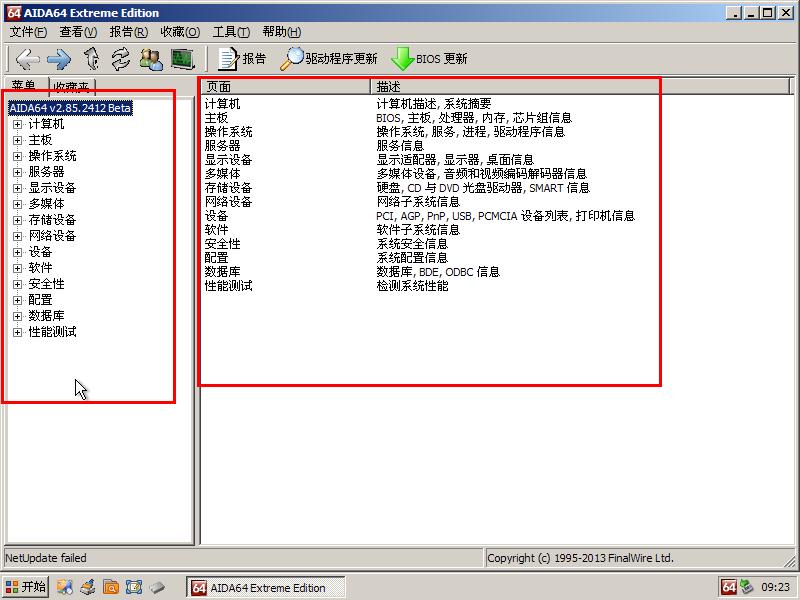This screenshot has width=800, height=600.
Task: Select 存储设备 in the page list
Action: click(229, 188)
